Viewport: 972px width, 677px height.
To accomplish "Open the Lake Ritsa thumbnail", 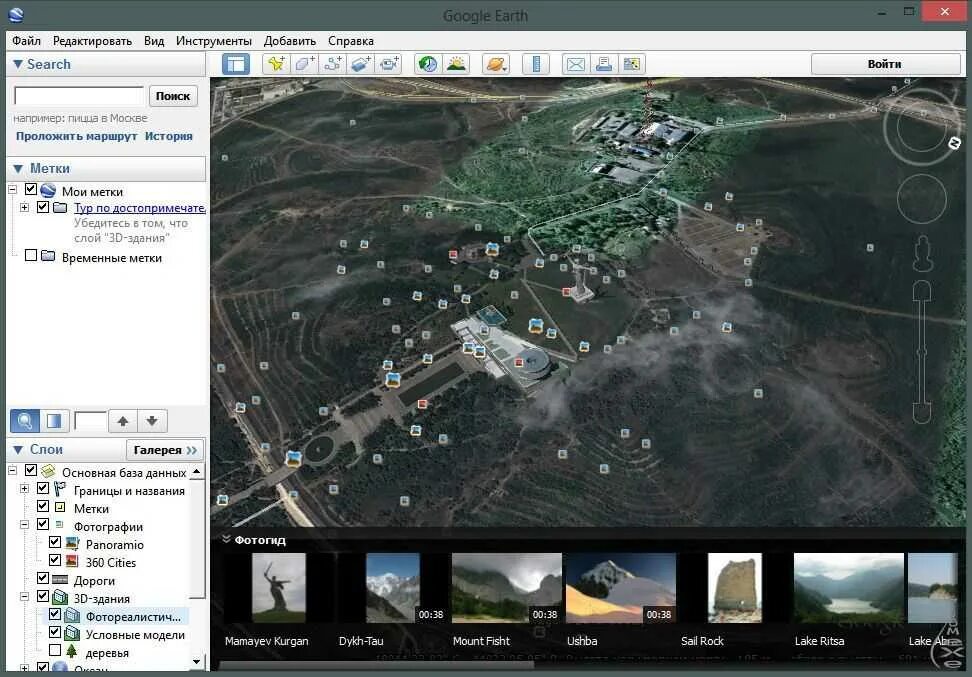I will (848, 588).
